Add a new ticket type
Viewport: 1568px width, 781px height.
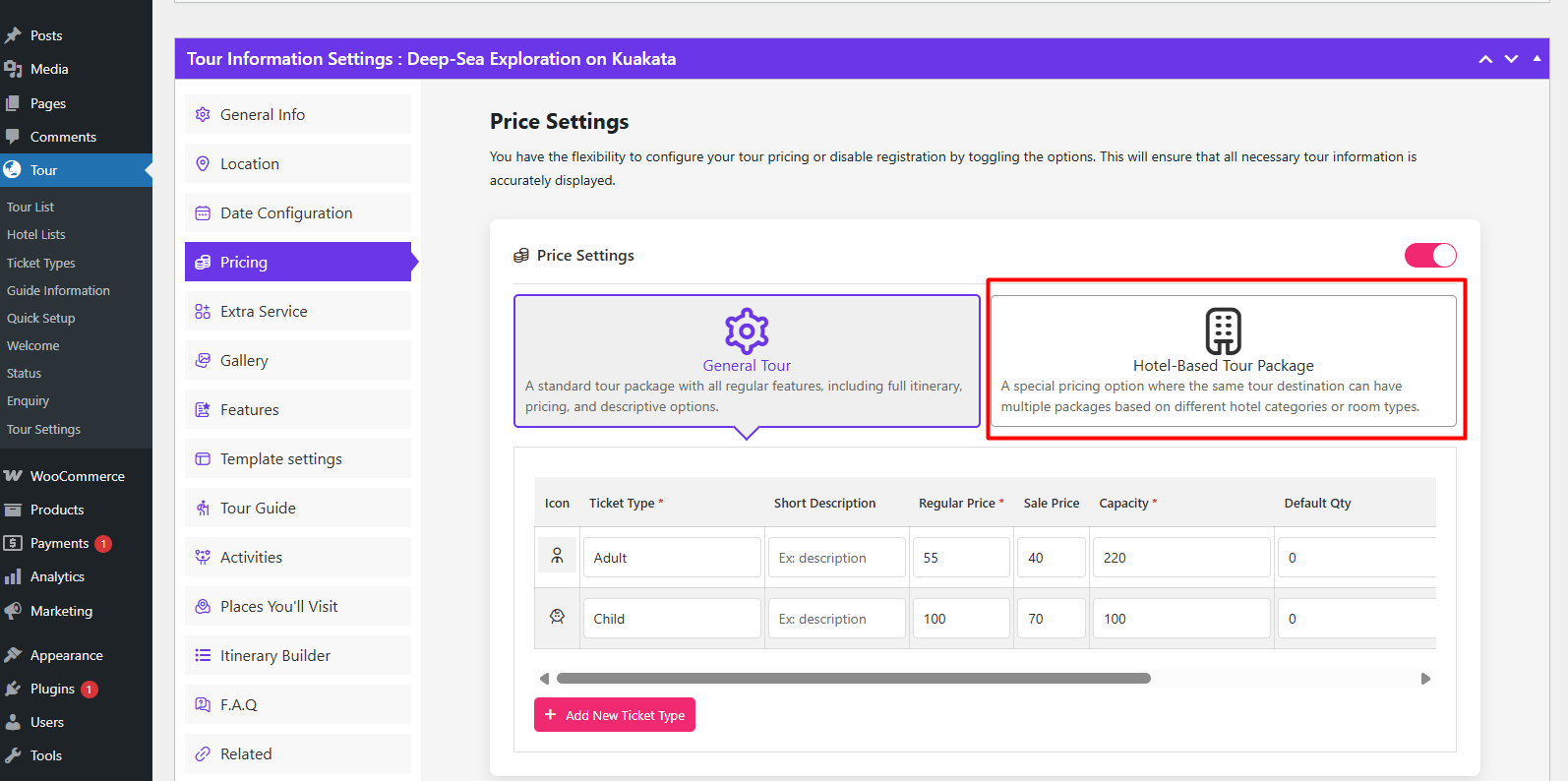click(x=615, y=715)
